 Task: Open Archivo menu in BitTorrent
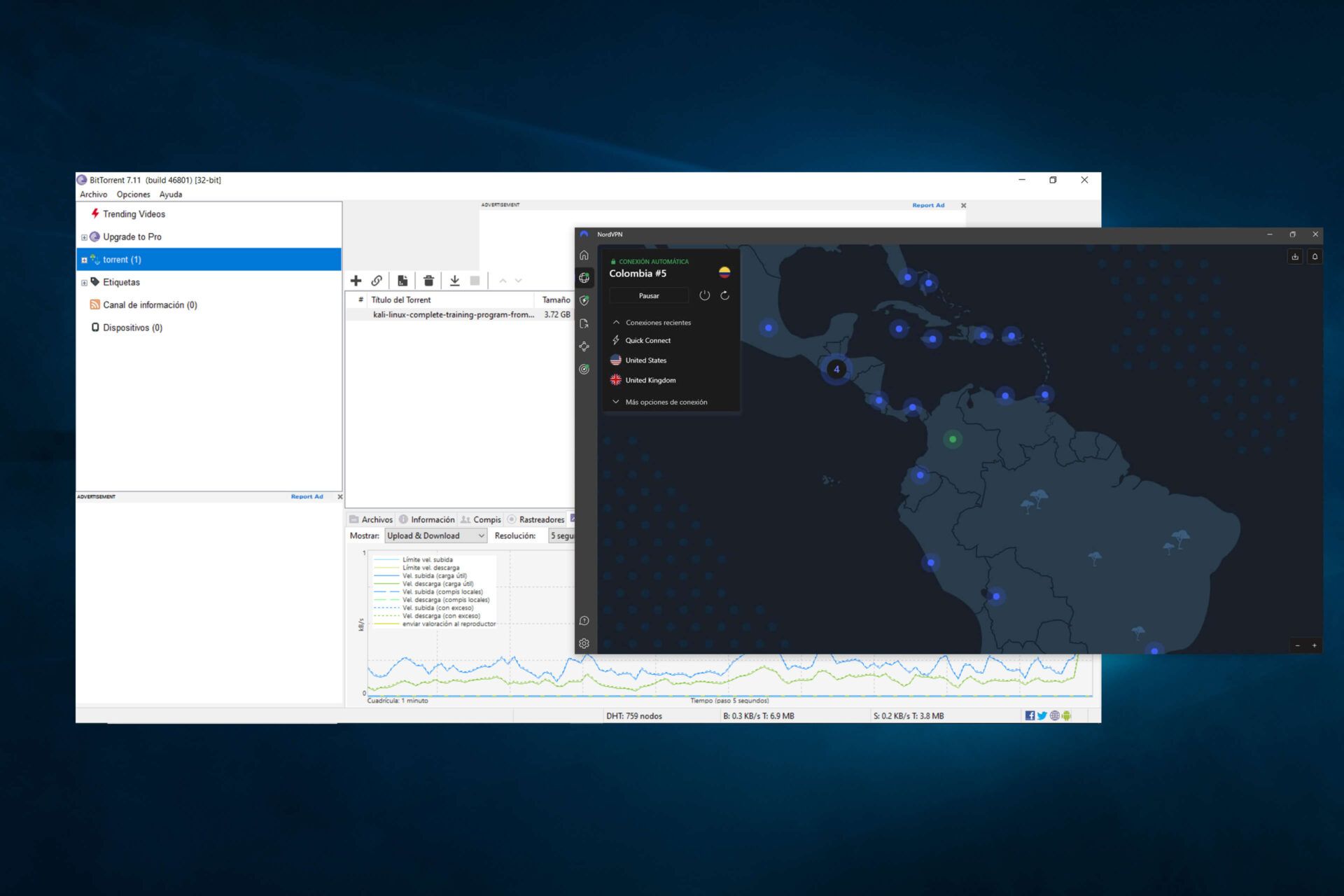[94, 195]
